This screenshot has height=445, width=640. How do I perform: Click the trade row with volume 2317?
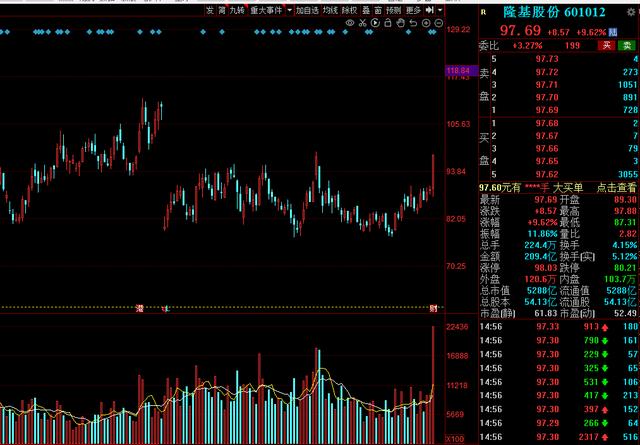pyautogui.click(x=559, y=437)
